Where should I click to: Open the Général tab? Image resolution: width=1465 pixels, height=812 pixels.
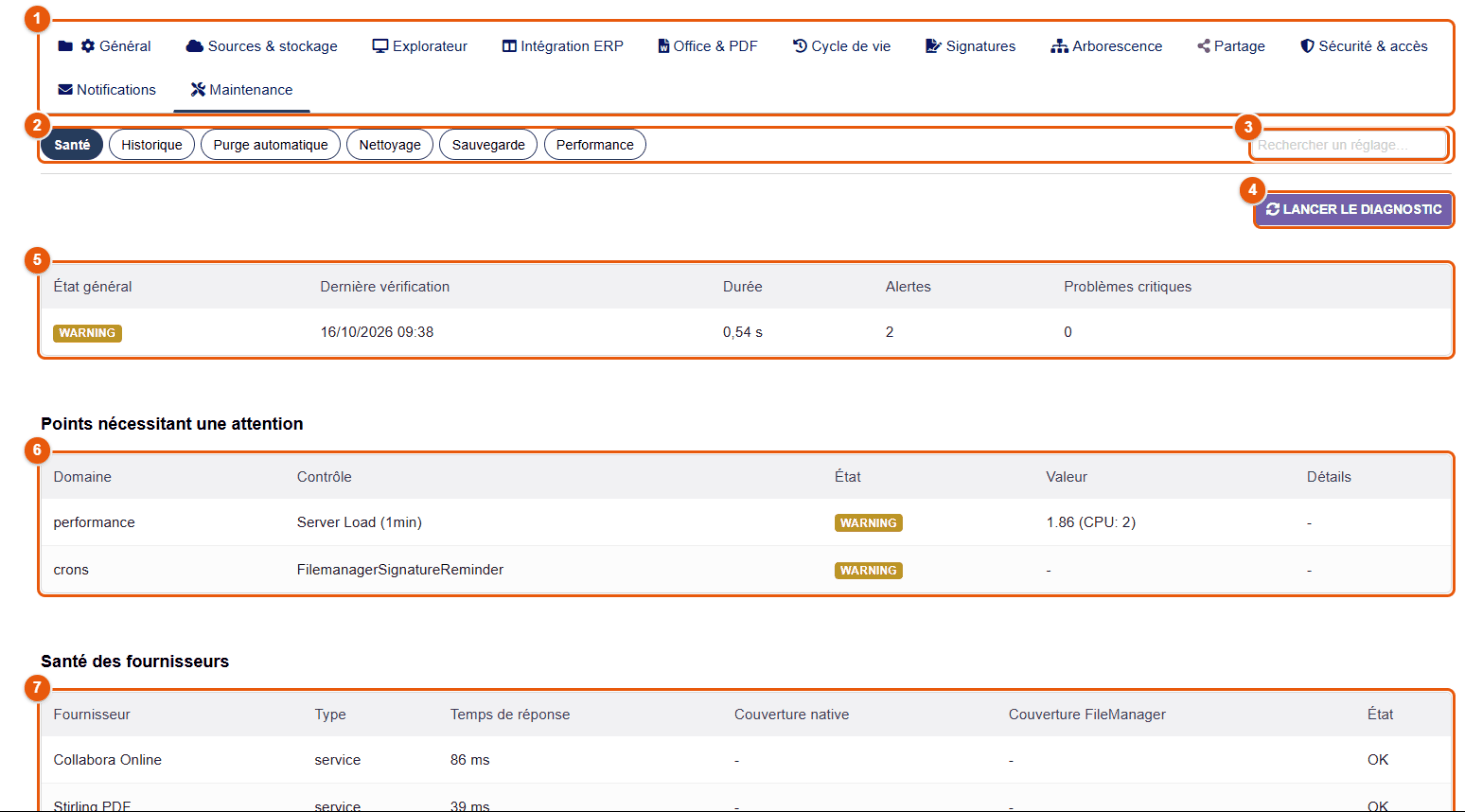[105, 46]
